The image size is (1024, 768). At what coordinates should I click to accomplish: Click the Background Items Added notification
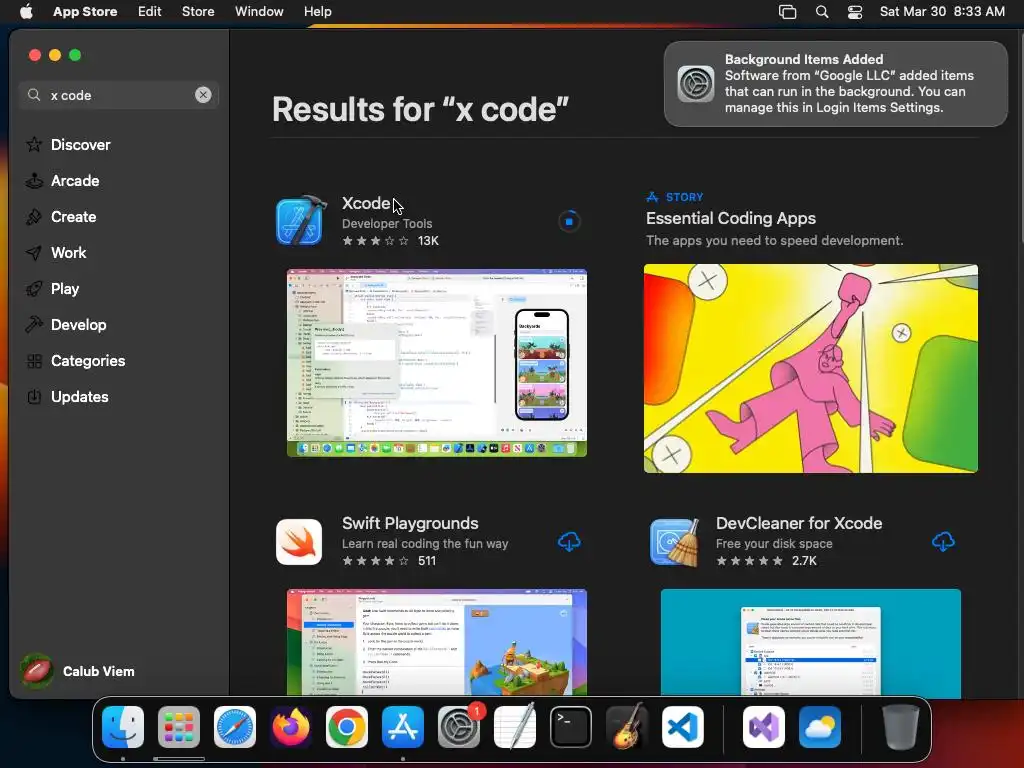pyautogui.click(x=835, y=84)
